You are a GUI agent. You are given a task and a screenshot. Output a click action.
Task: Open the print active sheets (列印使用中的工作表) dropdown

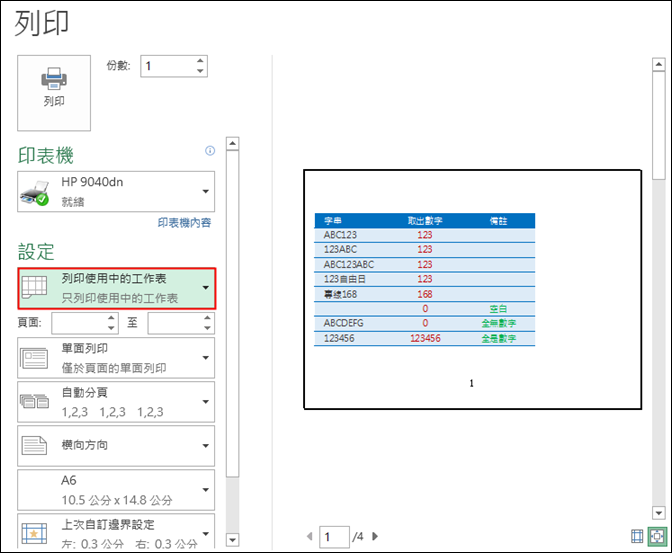(117, 289)
